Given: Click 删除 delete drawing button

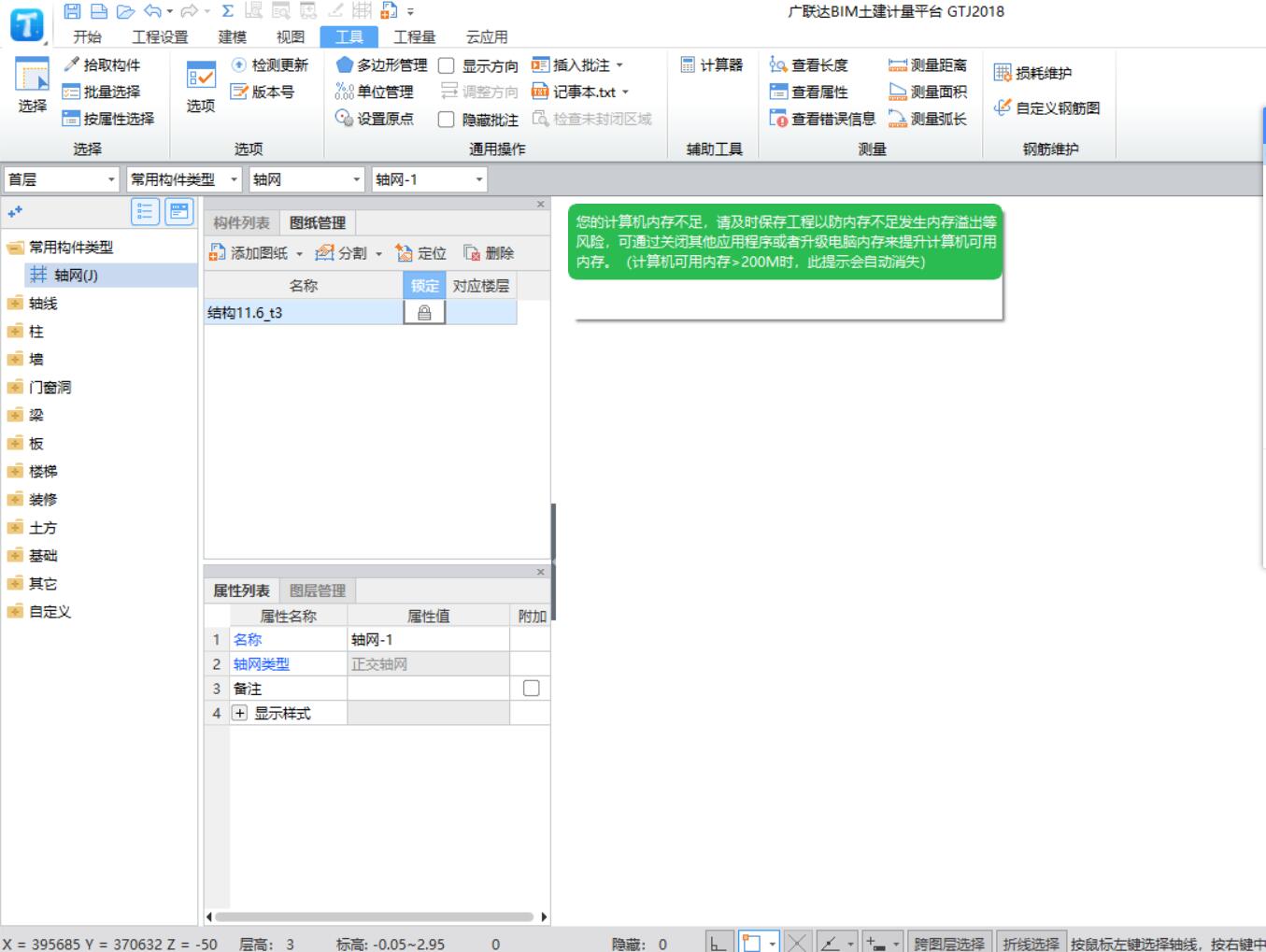Looking at the screenshot, I should click(489, 253).
